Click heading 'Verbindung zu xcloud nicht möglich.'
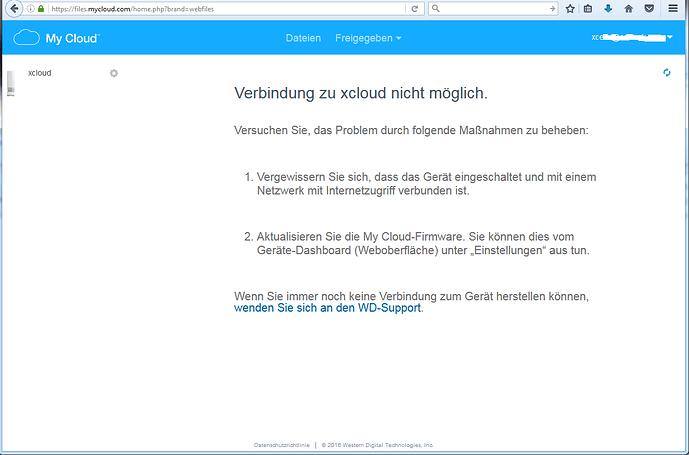 coord(361,93)
